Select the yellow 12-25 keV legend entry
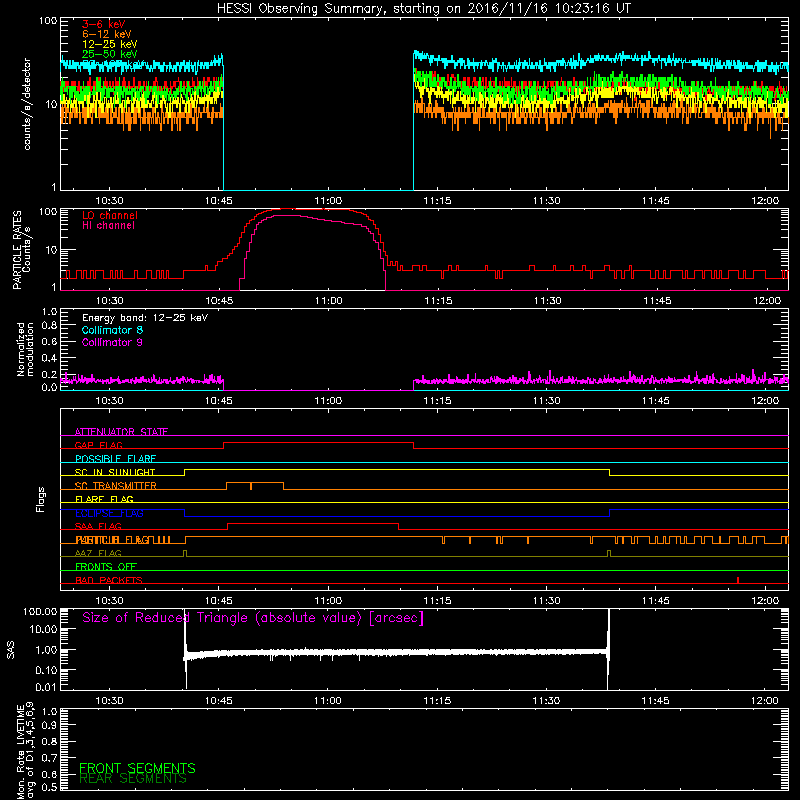 110,44
